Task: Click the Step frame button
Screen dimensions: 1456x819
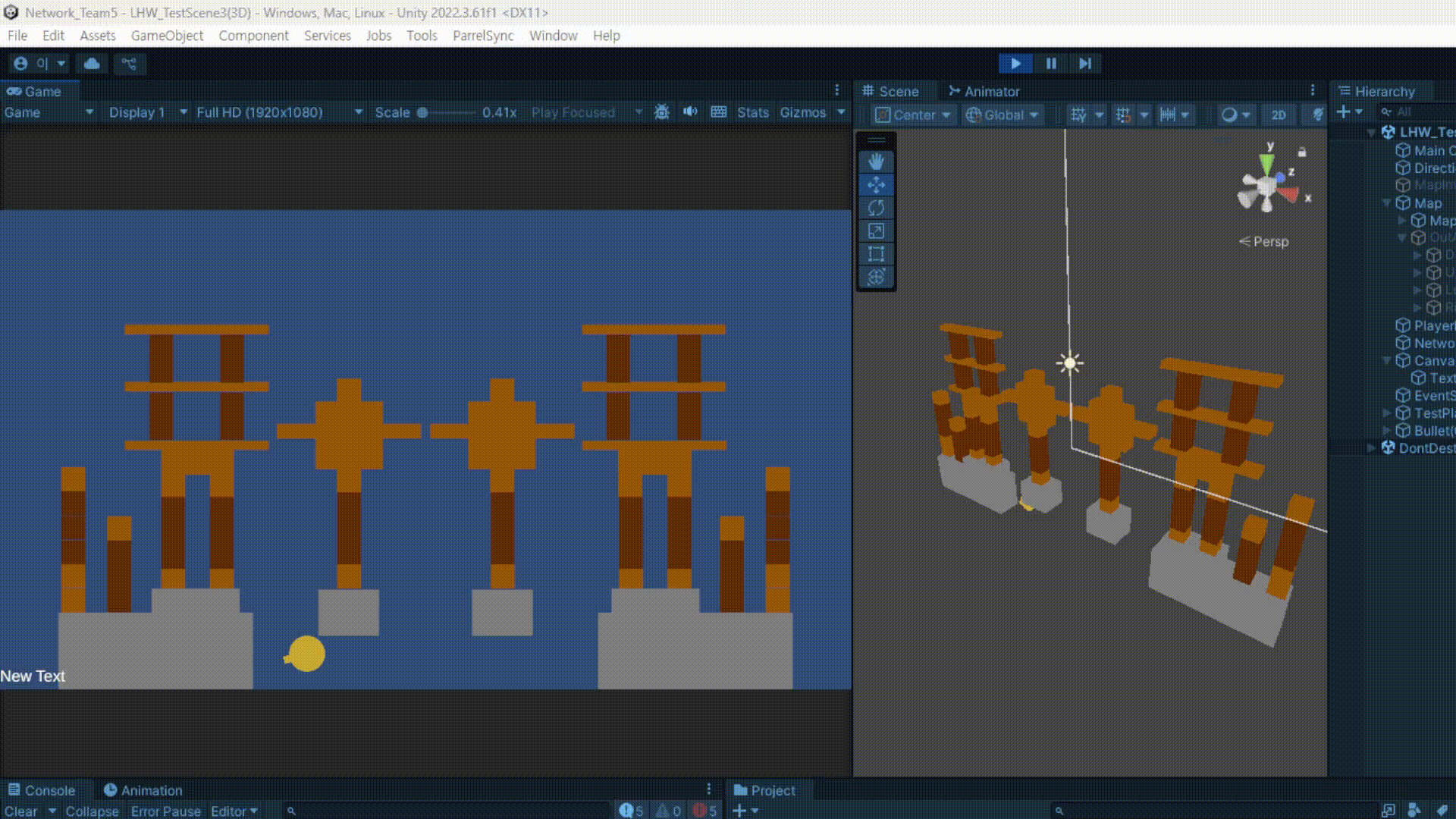Action: click(x=1085, y=64)
